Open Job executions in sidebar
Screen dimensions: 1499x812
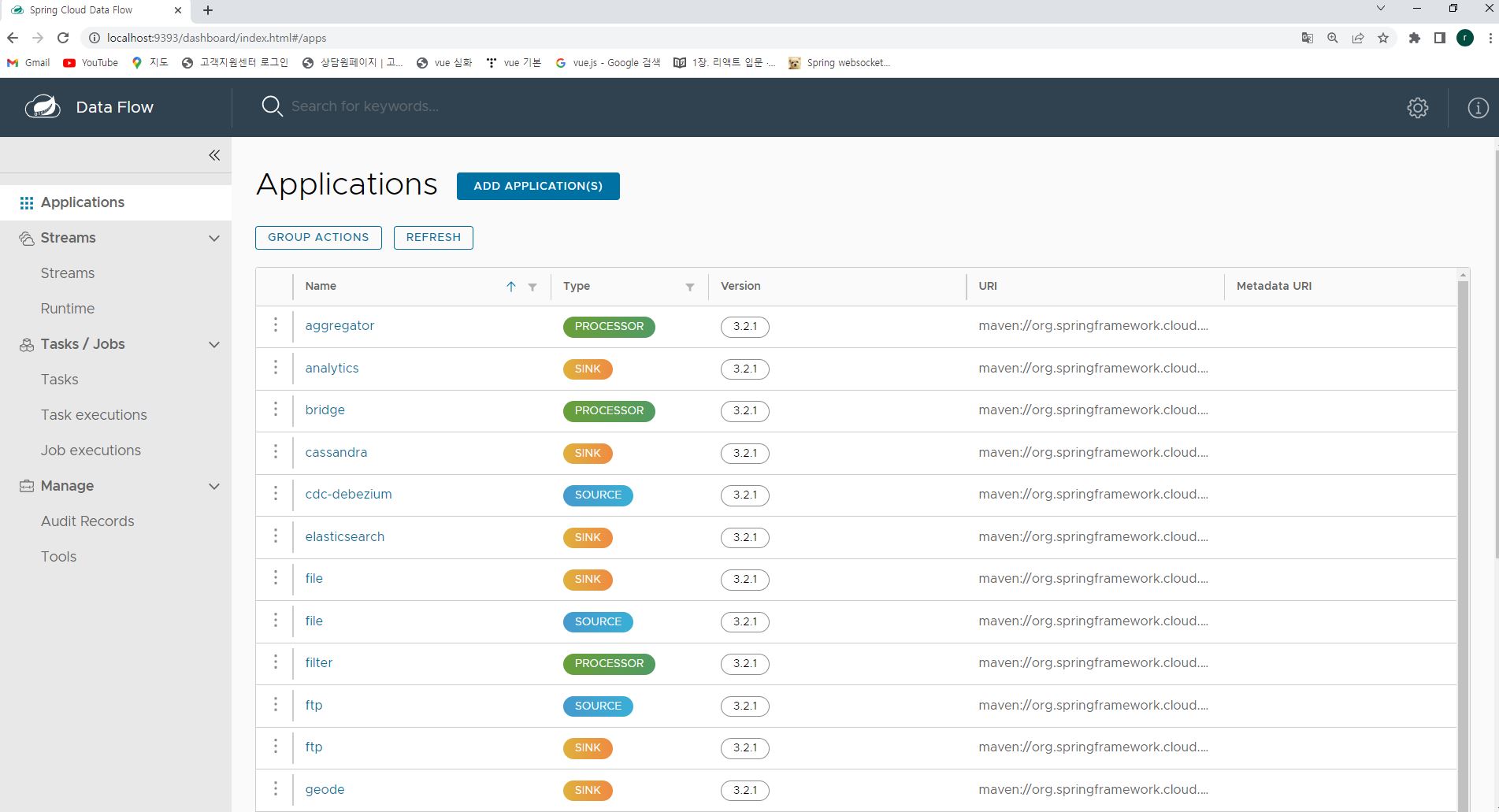coord(91,450)
